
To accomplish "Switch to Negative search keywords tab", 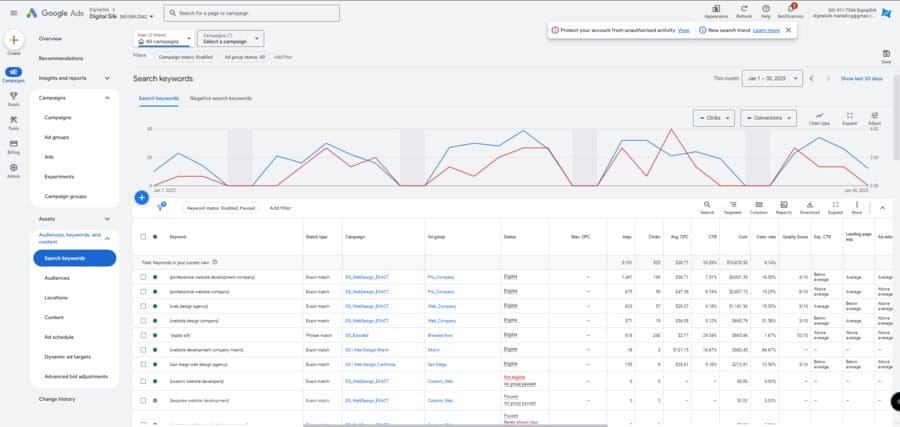I will coord(221,98).
